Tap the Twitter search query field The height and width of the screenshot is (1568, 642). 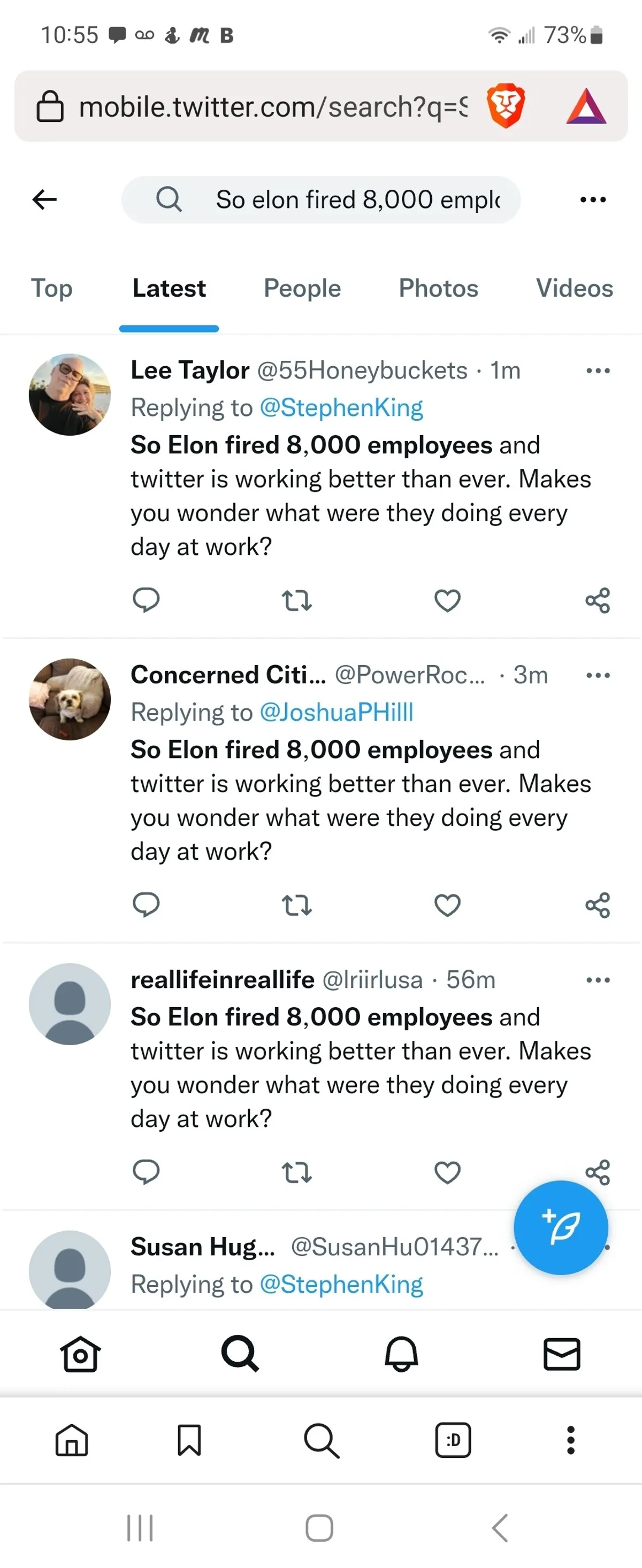[341, 199]
